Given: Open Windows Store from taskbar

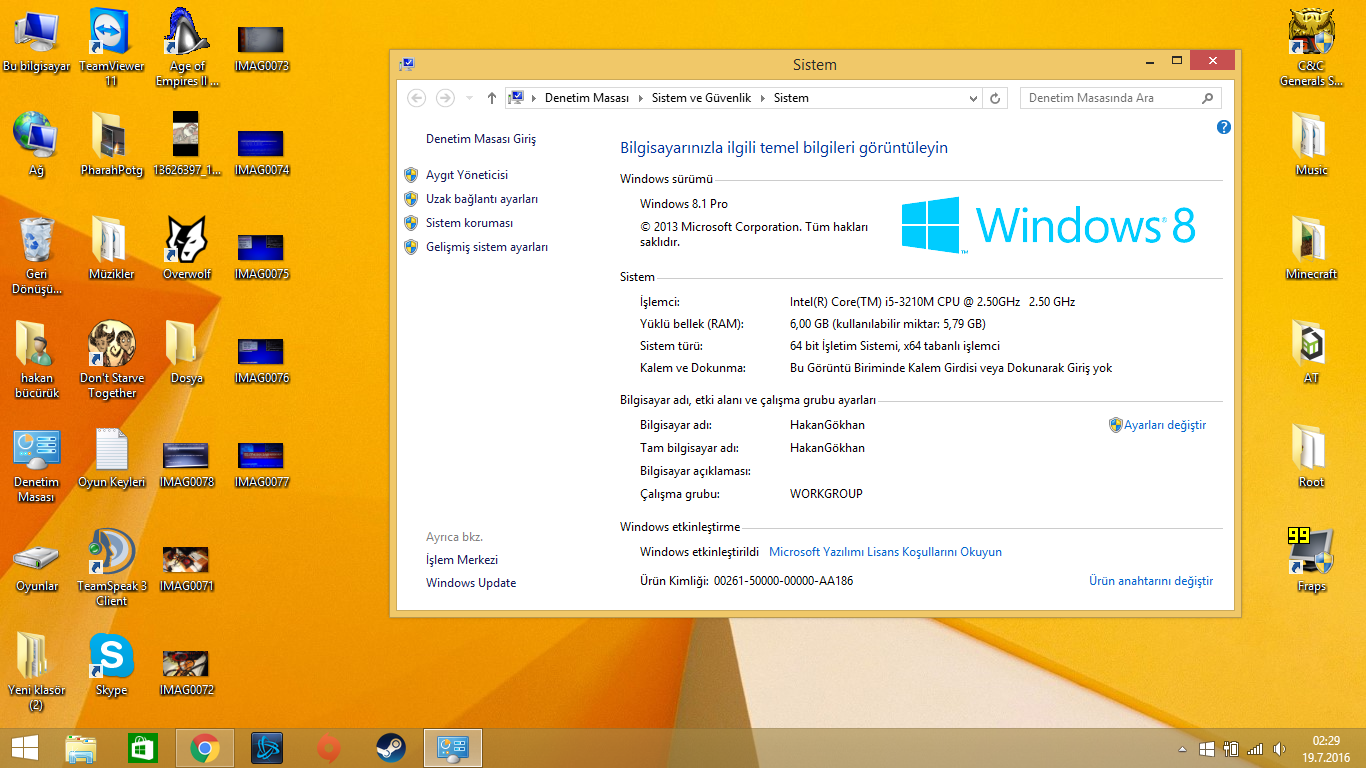Looking at the screenshot, I should coord(143,747).
